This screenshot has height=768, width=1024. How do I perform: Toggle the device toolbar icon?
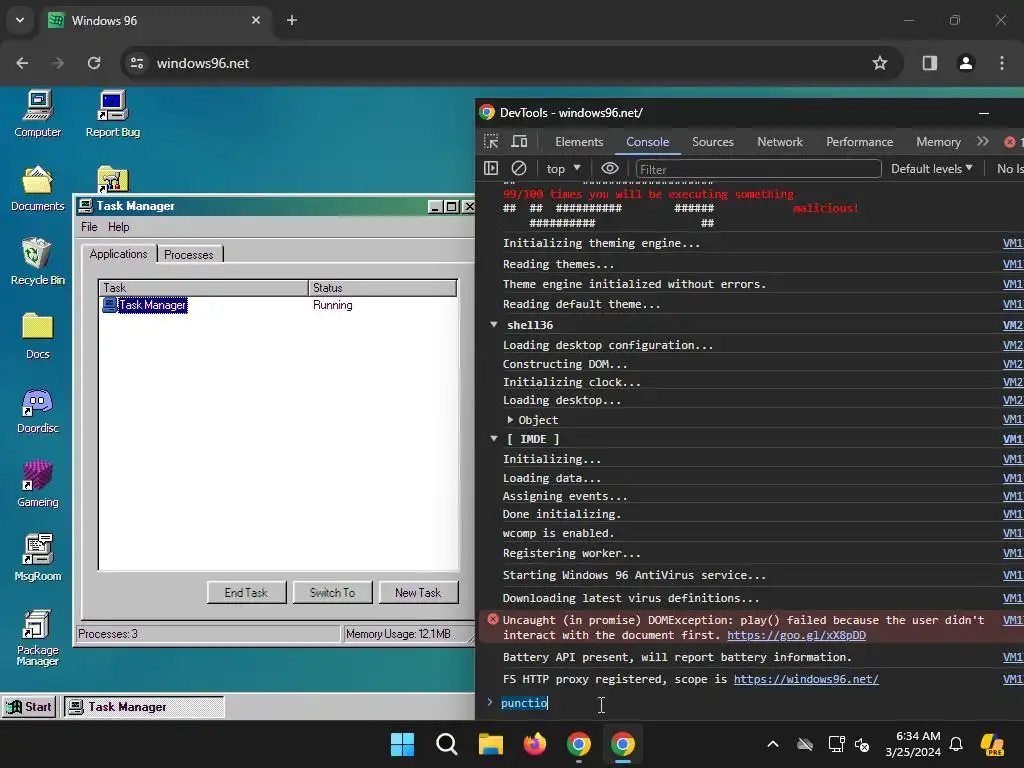519,142
